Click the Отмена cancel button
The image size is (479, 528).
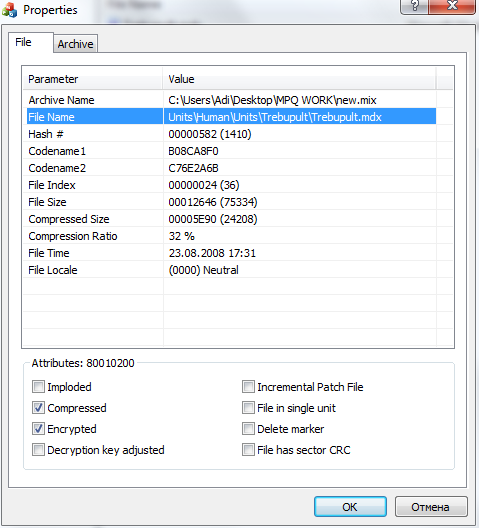click(x=431, y=506)
